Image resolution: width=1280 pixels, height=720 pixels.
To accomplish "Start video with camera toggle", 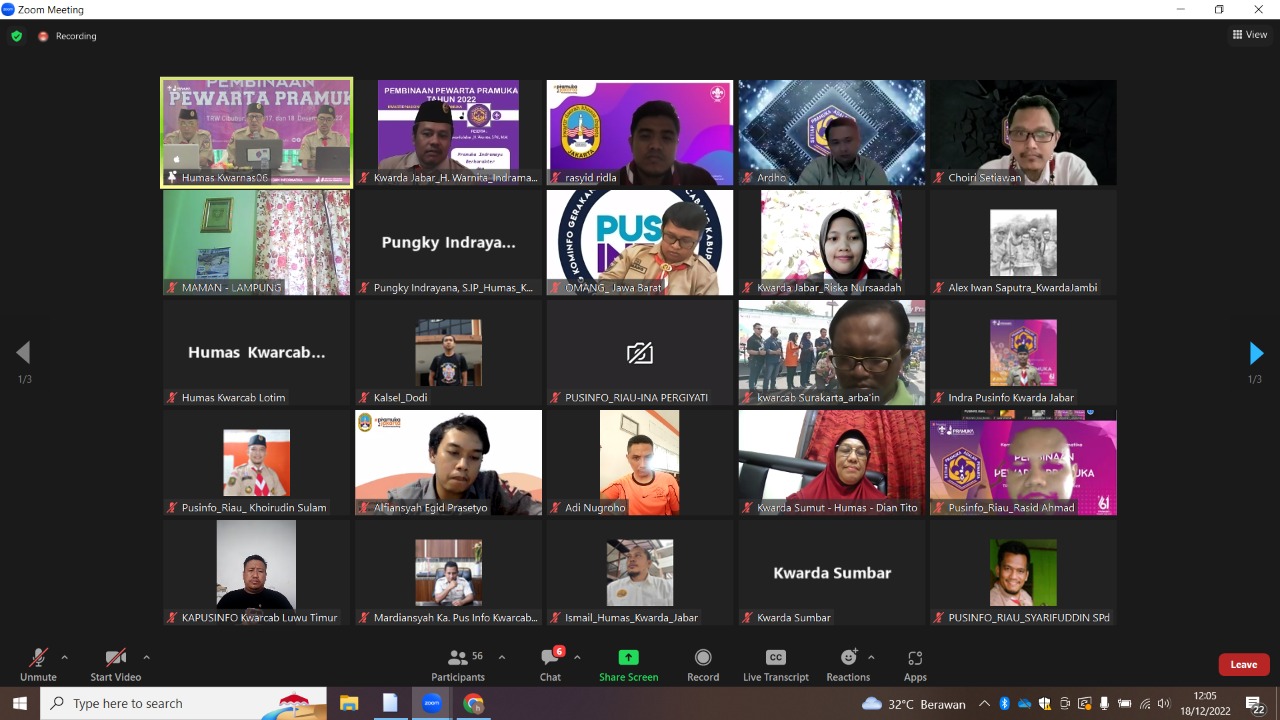I will click(x=116, y=664).
